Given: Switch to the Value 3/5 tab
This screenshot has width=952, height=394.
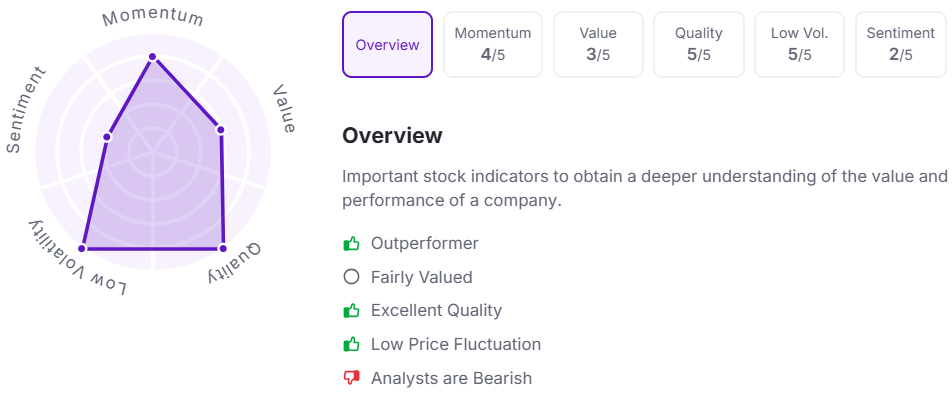Looking at the screenshot, I should click(x=598, y=45).
